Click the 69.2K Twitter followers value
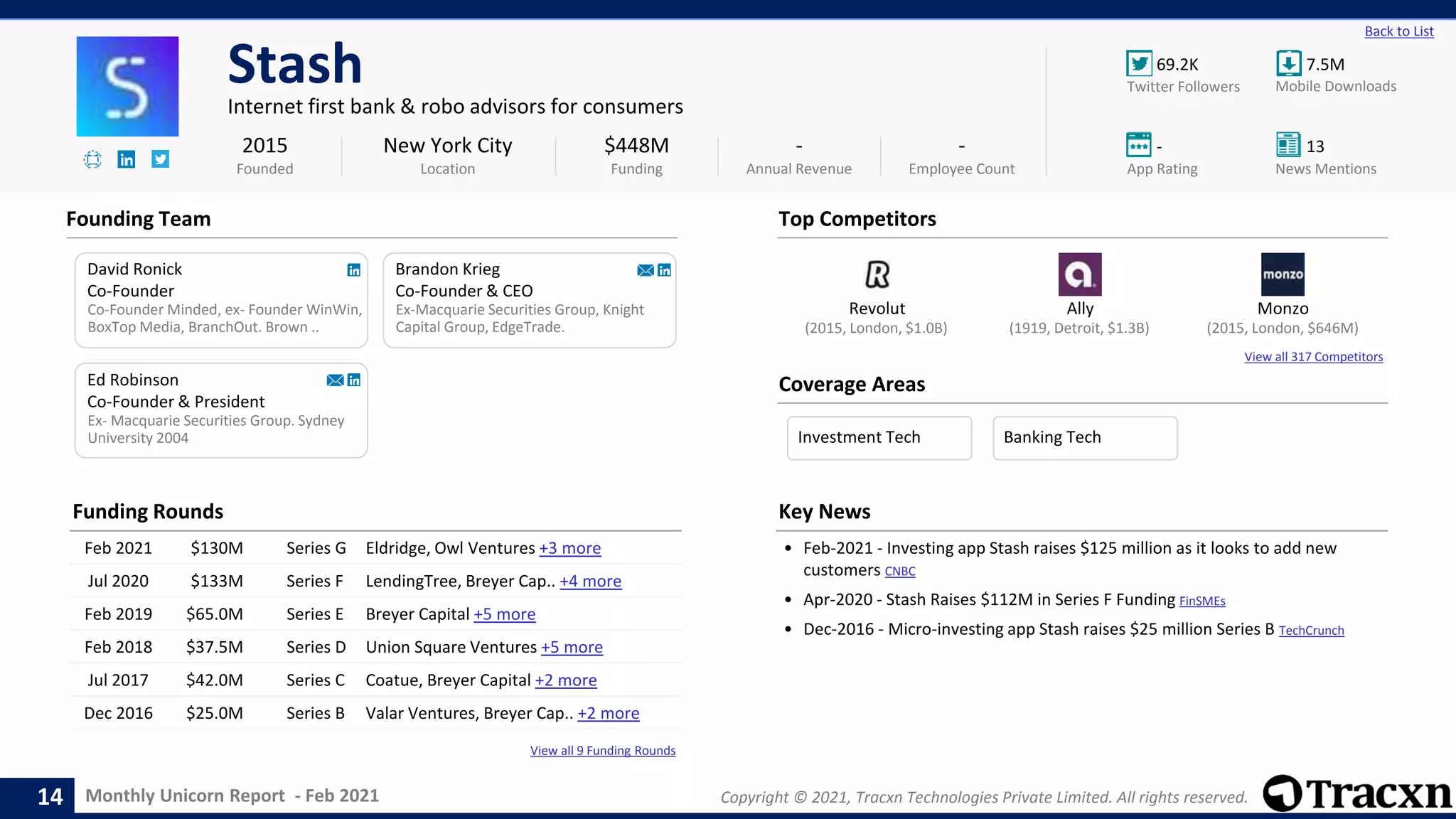Image resolution: width=1456 pixels, height=819 pixels. [1177, 65]
